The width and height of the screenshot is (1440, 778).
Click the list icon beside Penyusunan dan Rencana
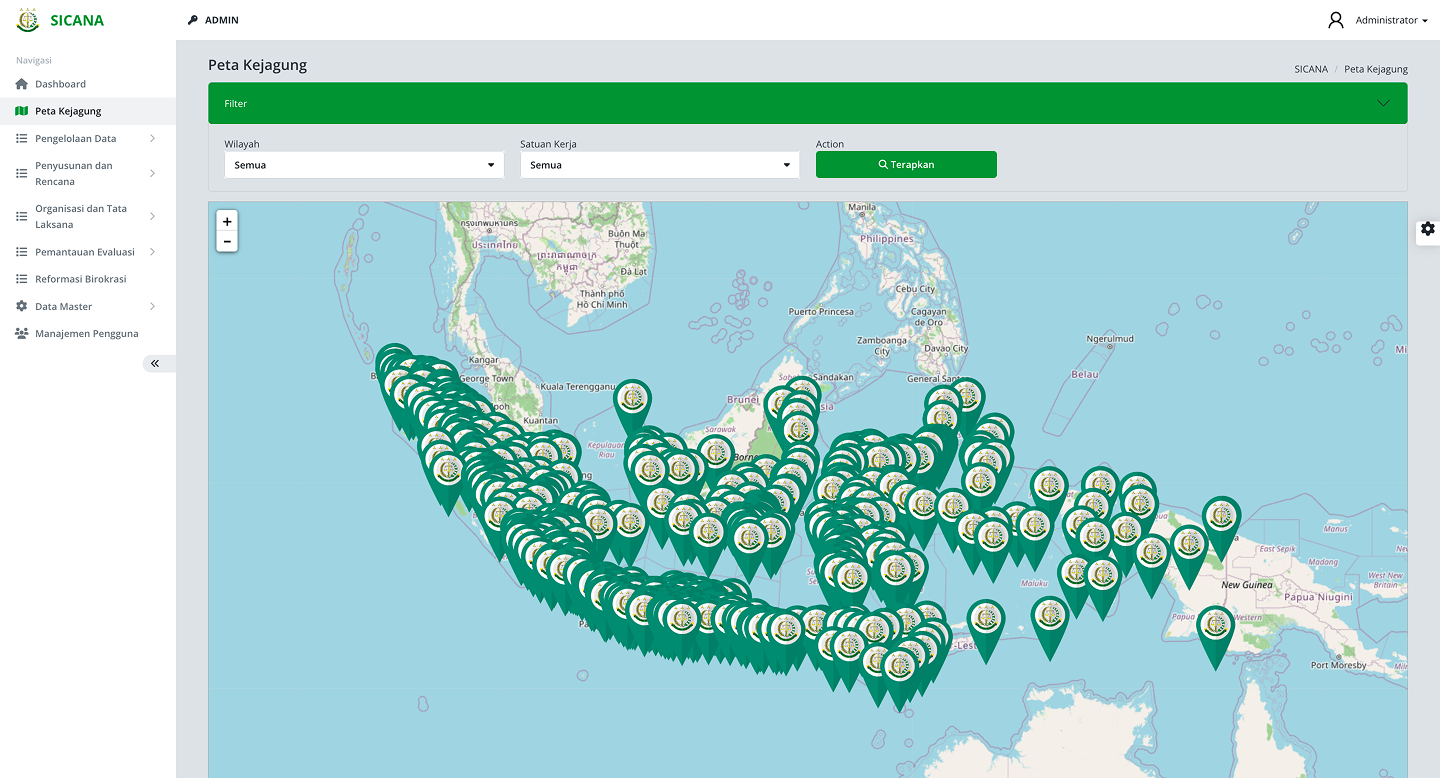[x=22, y=173]
